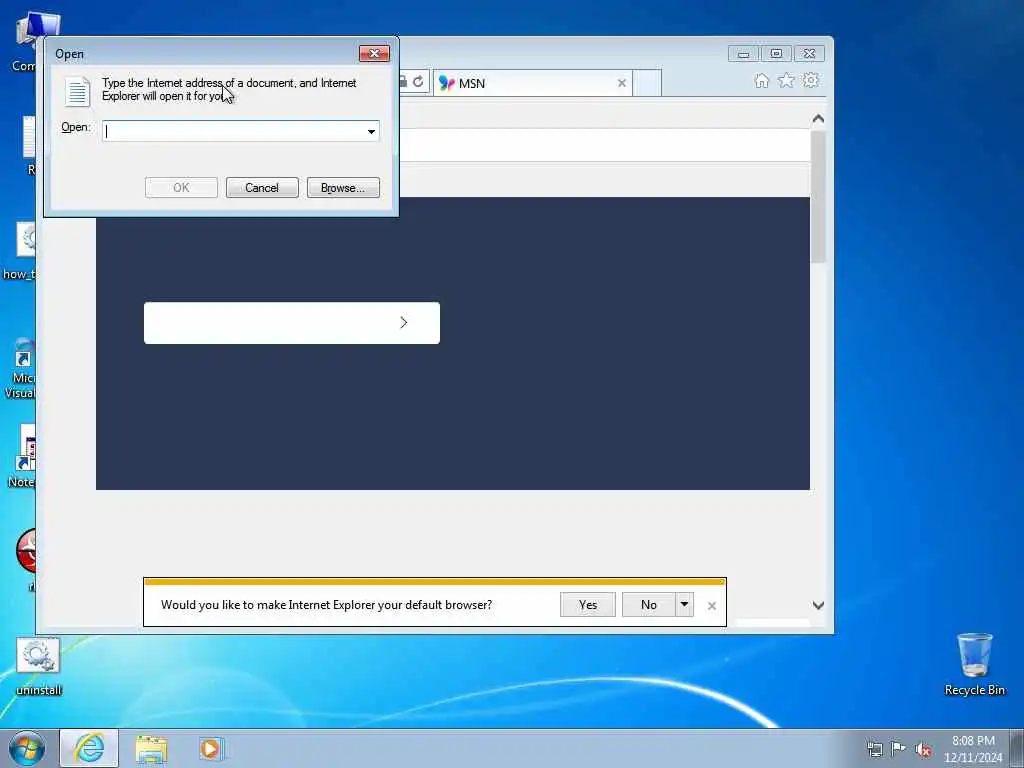
Task: Click the vertical scrollbar thumb in the browser
Action: [x=818, y=196]
